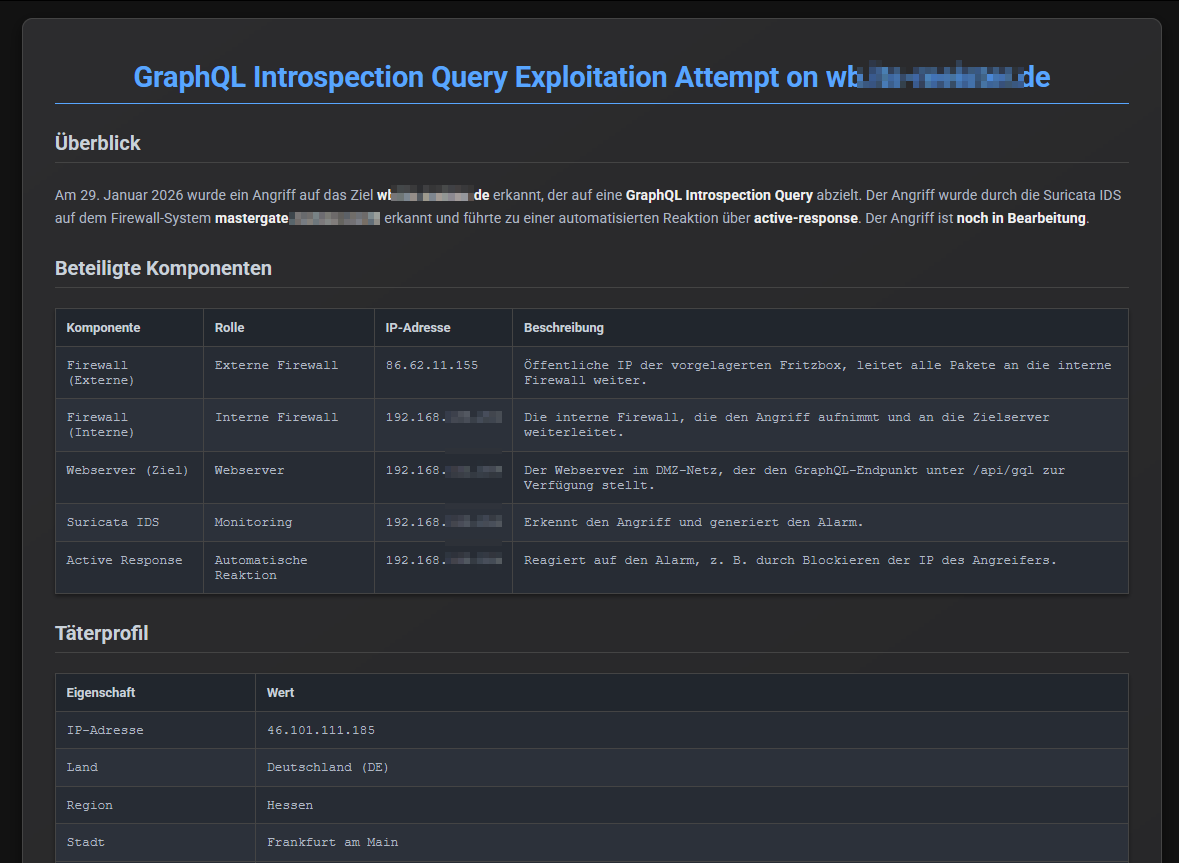Select the attacker IP 46.101.111.185
The height and width of the screenshot is (863, 1179).
[x=320, y=730]
